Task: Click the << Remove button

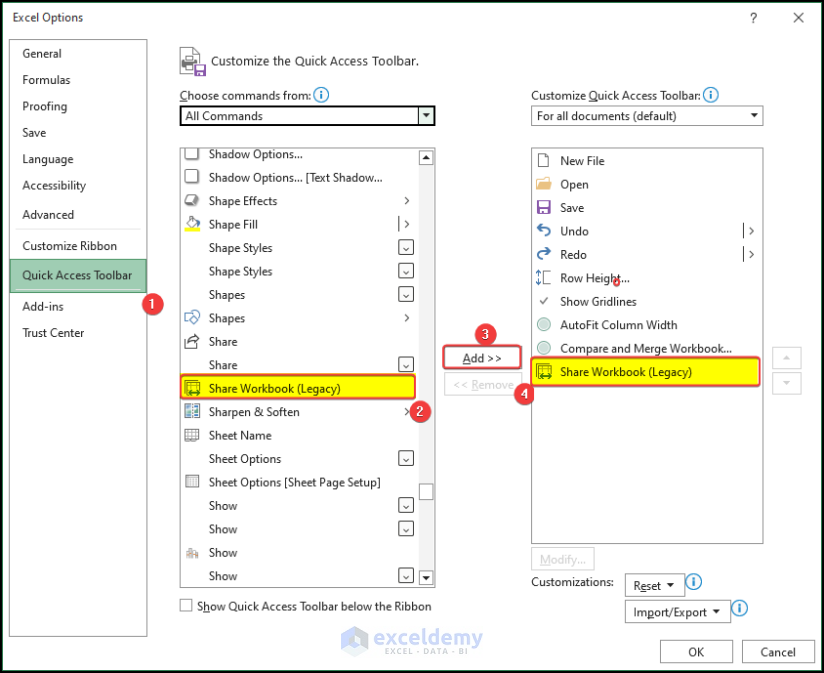Action: click(x=483, y=385)
